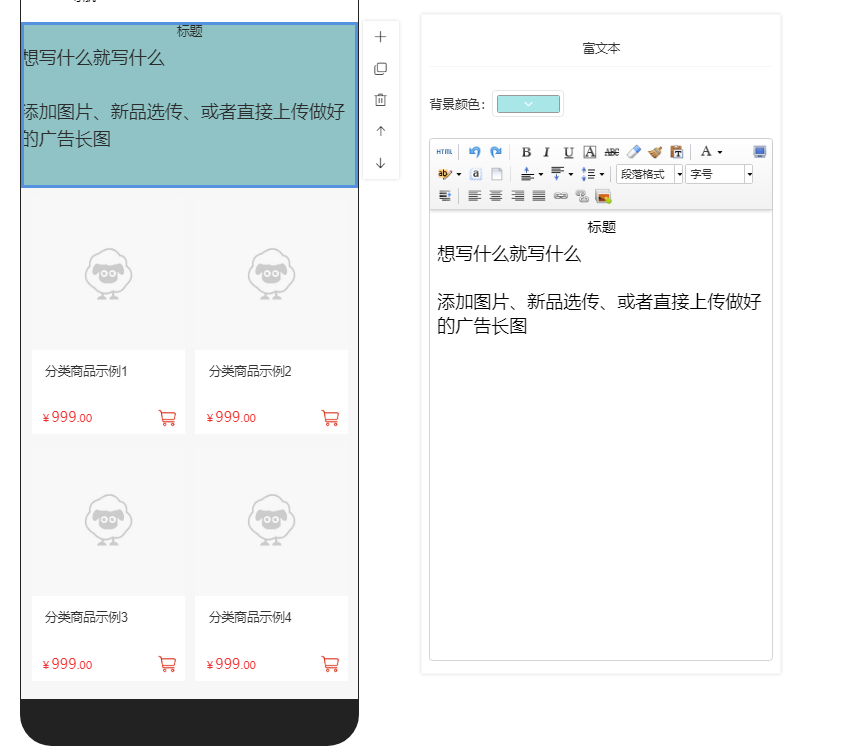Viewport: 848px width, 749px height.
Task: Click the redo arrow in editor toolbar
Action: tap(495, 152)
